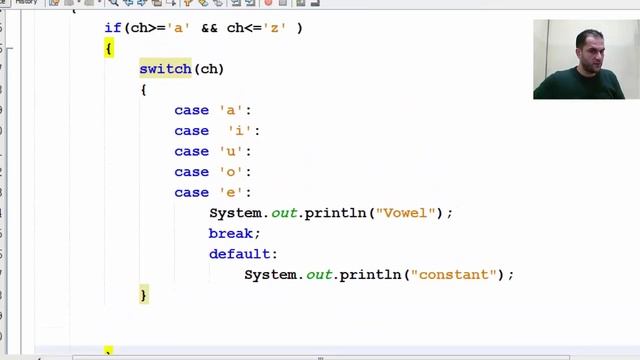Click 'z' literal in the if condition

[x=275, y=28]
